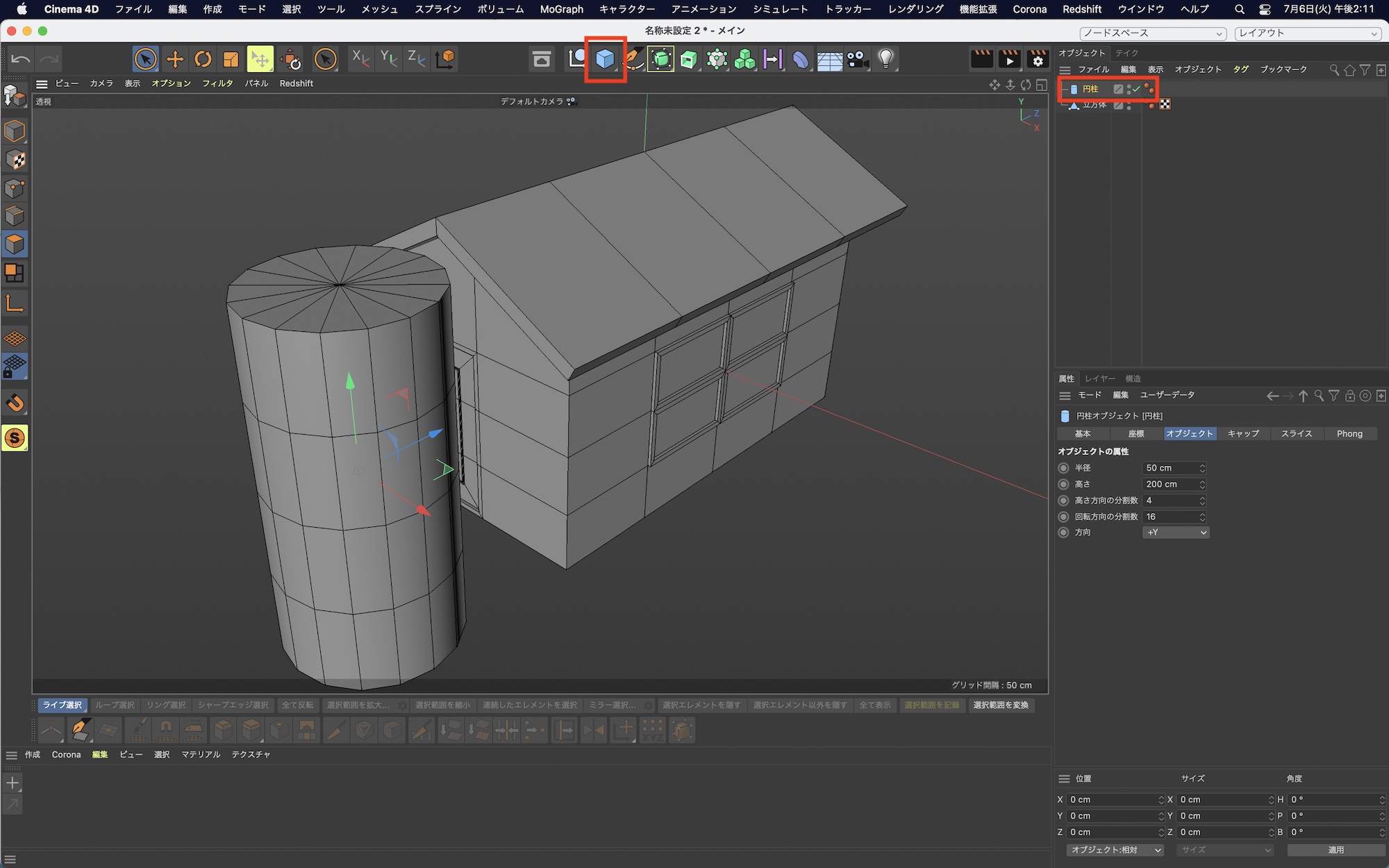Image resolution: width=1389 pixels, height=868 pixels.
Task: Enable the snap magnet icon in sidebar
Action: 15,403
